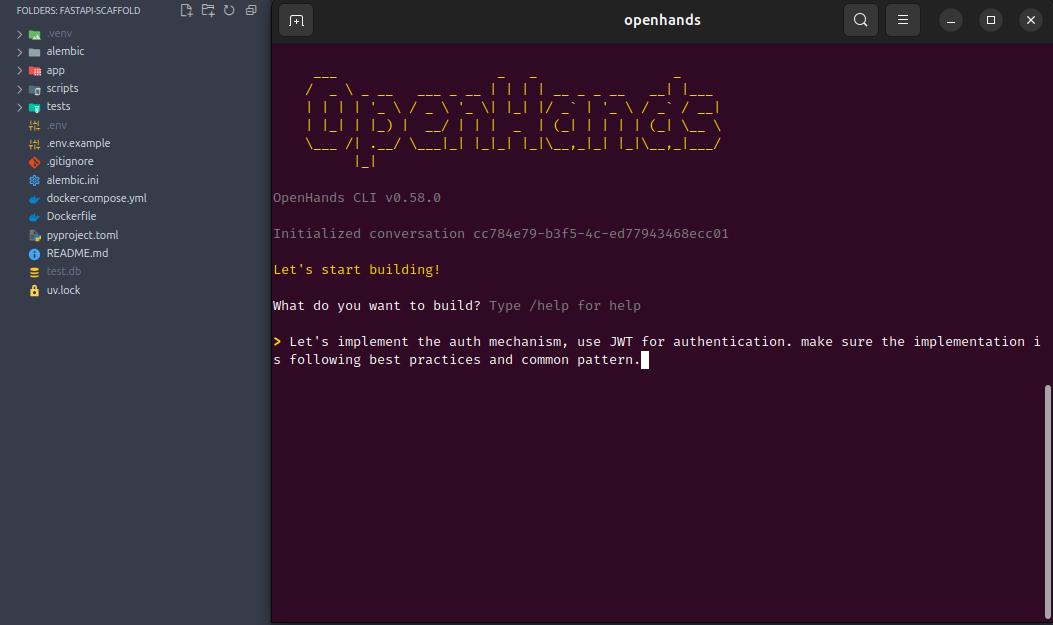This screenshot has height=625, width=1053.
Task: Create a new file in the explorer
Action: (186, 10)
